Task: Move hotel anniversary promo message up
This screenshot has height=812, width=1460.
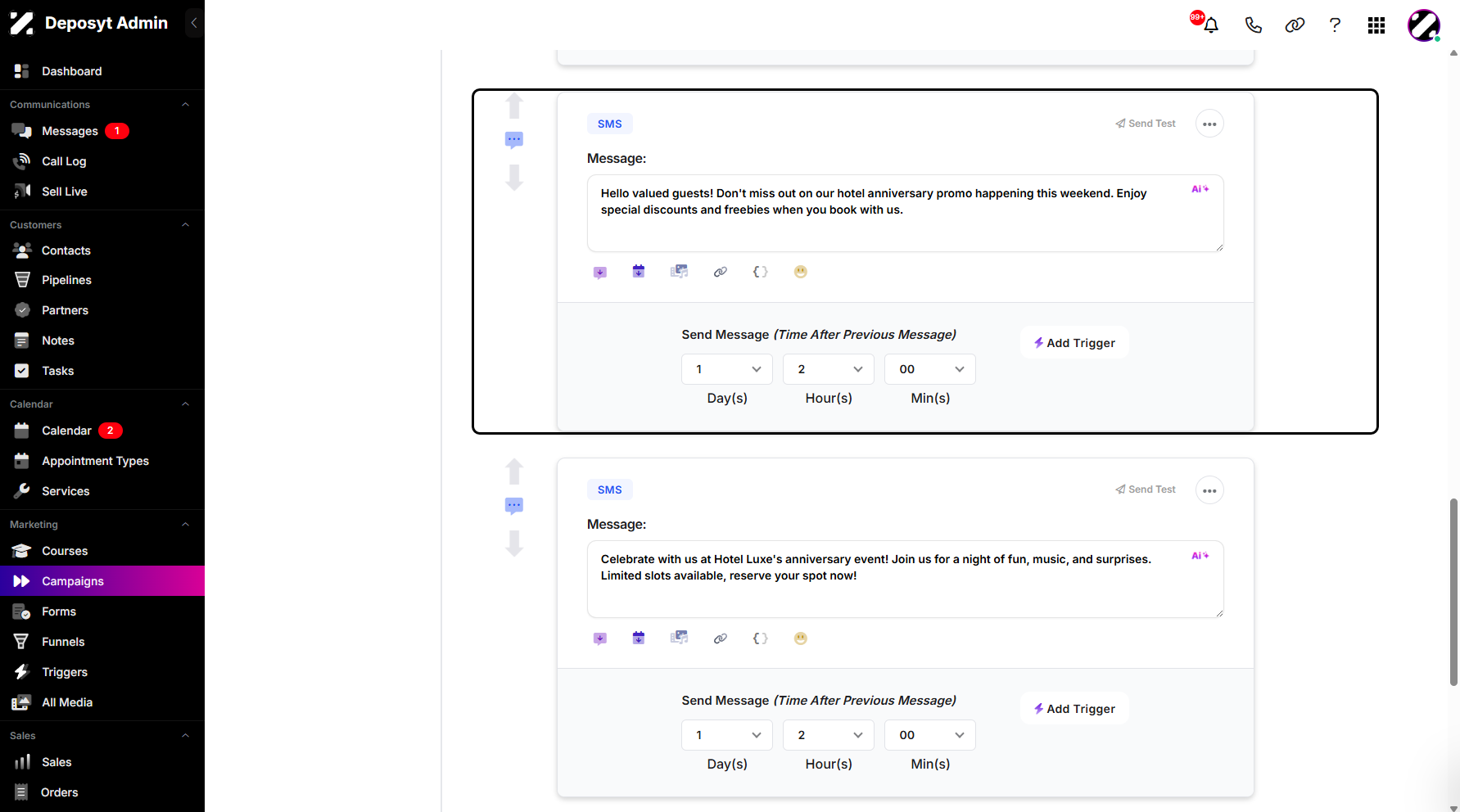Action: (514, 106)
